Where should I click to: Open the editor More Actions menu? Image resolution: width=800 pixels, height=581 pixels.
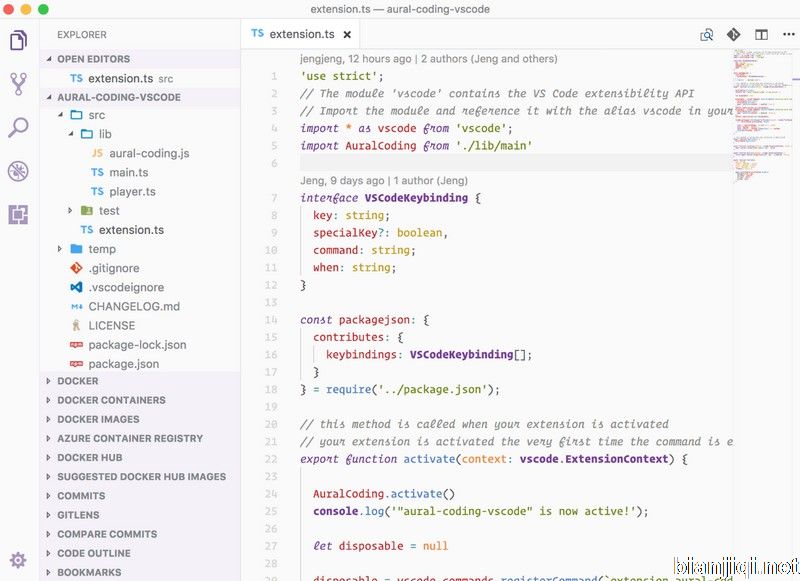789,34
